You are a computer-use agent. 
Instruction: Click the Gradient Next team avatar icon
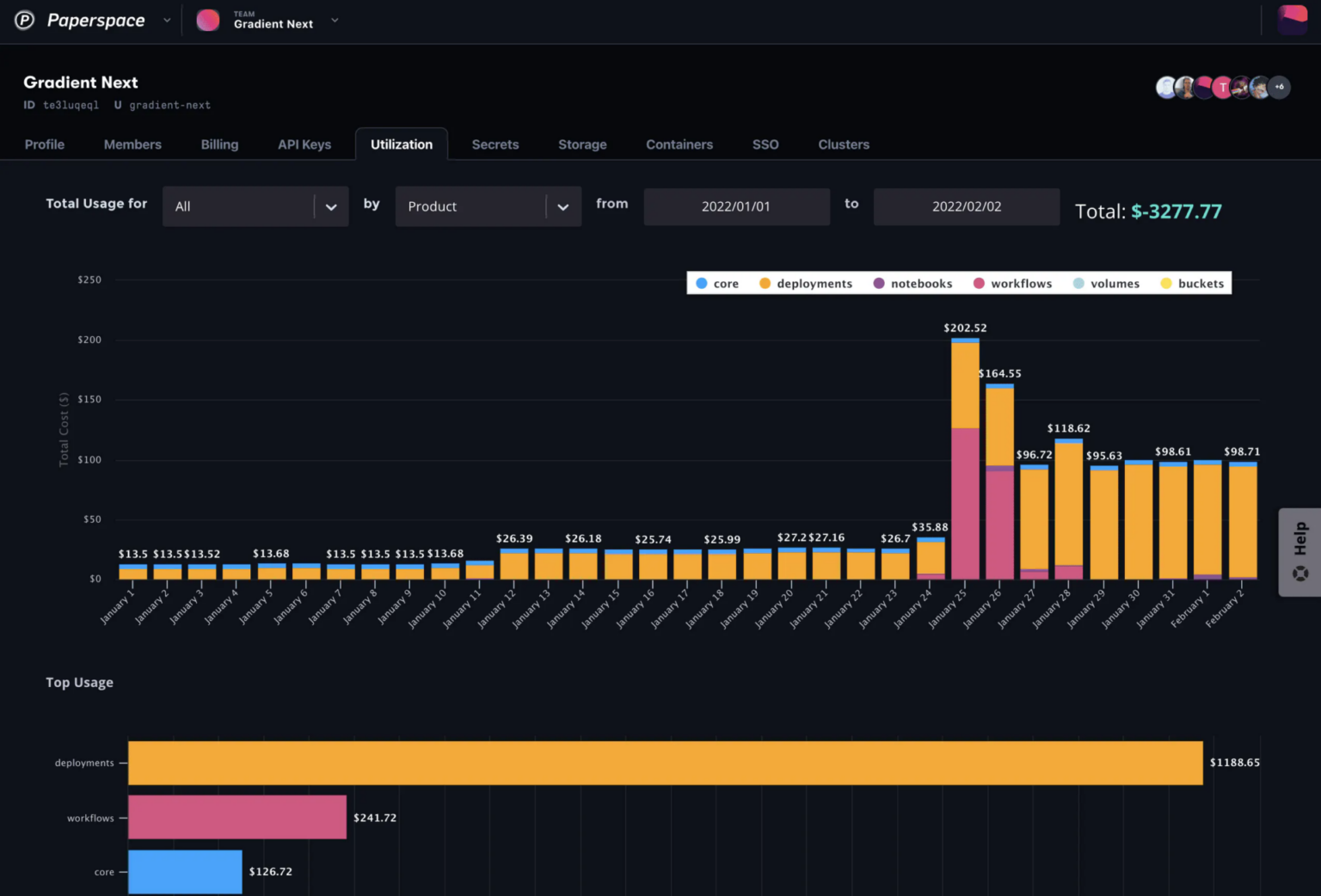(x=208, y=20)
